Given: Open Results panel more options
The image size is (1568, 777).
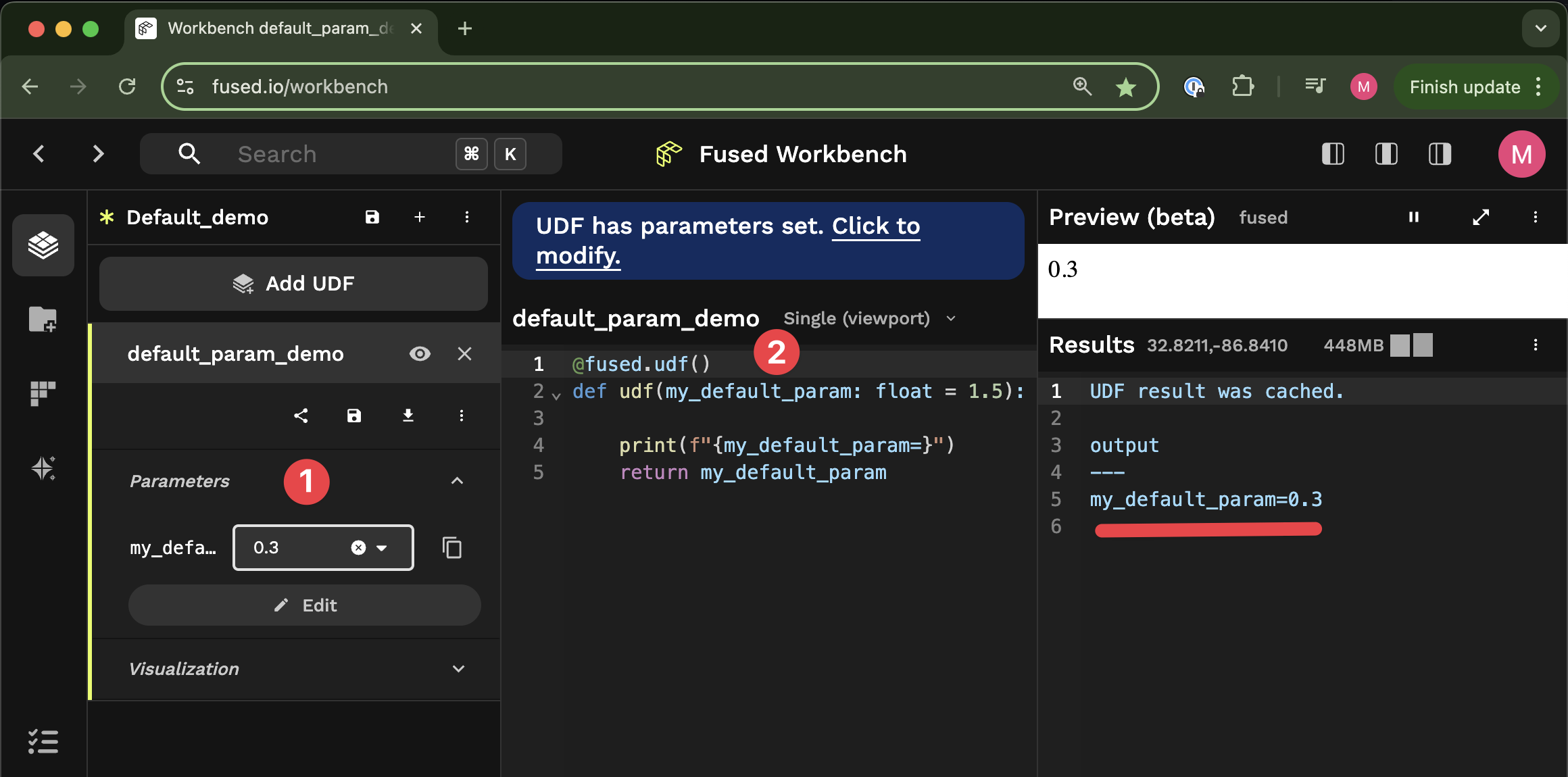Looking at the screenshot, I should 1536,345.
